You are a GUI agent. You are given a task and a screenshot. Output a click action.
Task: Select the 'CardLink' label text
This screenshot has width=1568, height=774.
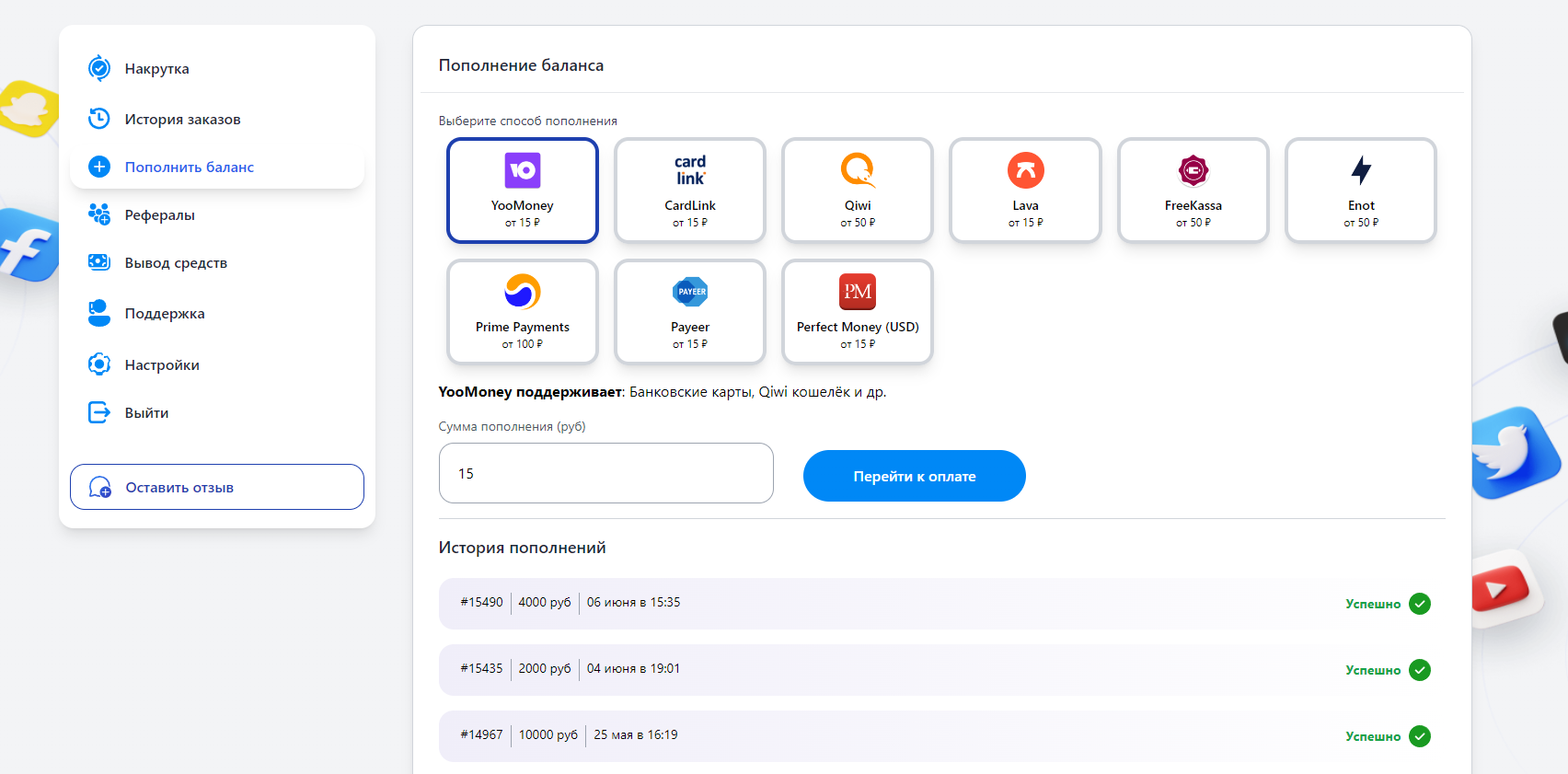(x=690, y=205)
